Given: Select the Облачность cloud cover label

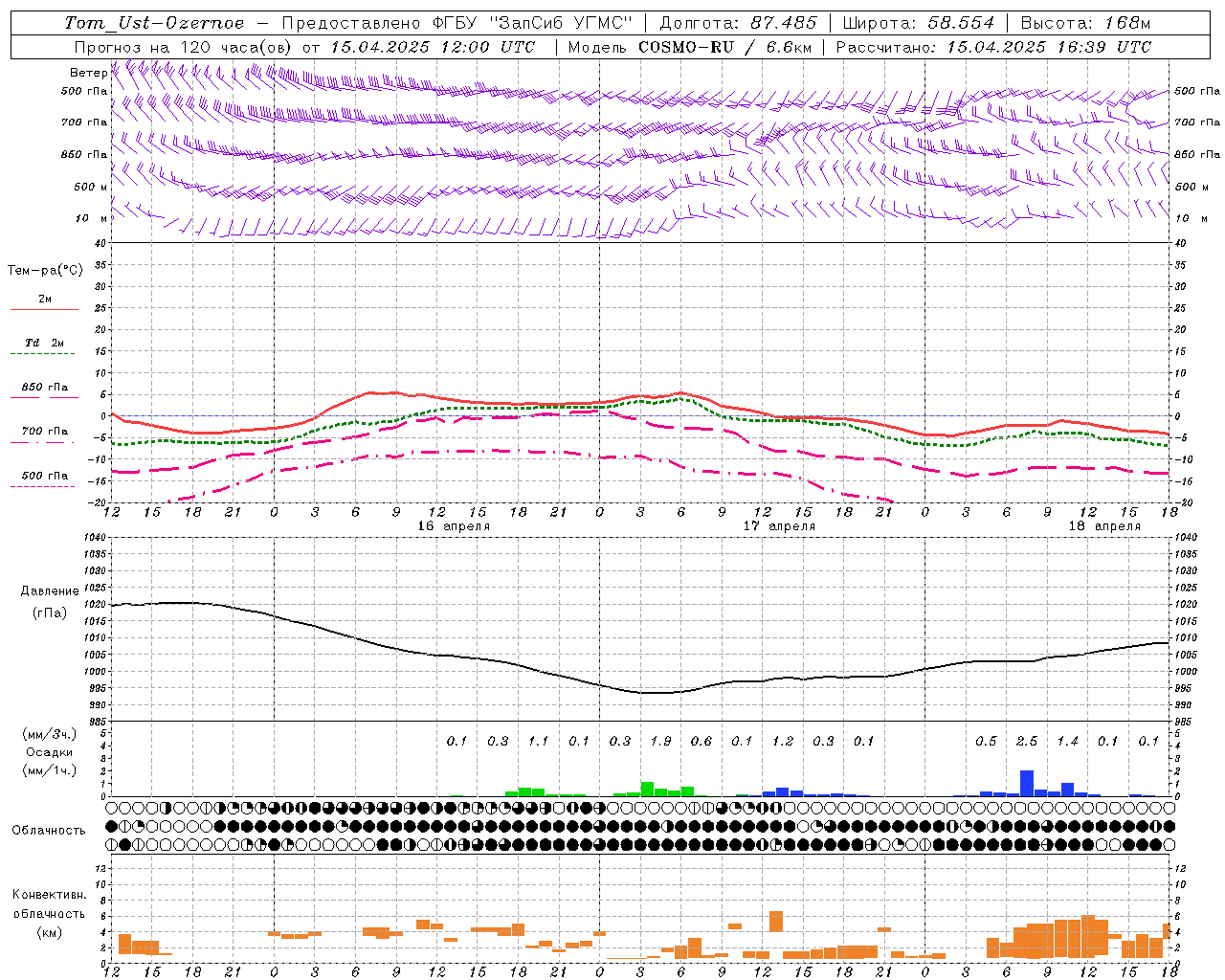Looking at the screenshot, I should coord(49,830).
